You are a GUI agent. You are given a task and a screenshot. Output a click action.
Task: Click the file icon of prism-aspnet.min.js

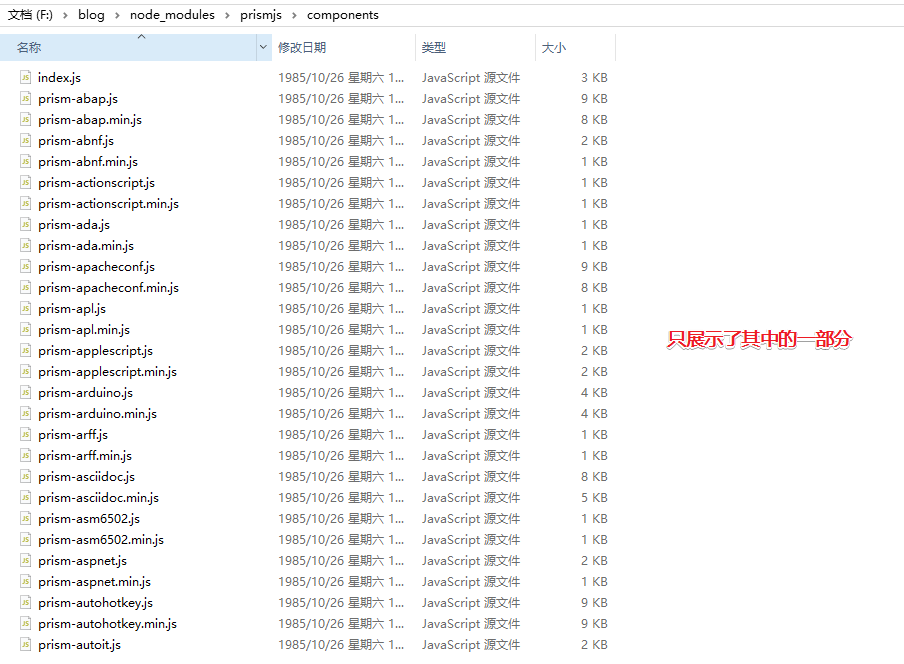[x=25, y=582]
